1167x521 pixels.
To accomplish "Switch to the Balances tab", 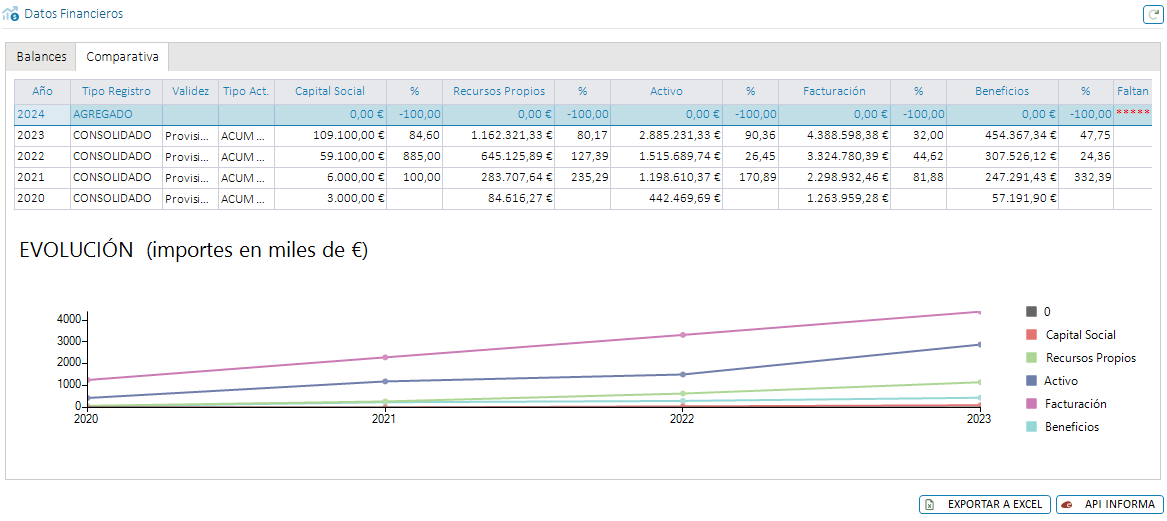I will (x=41, y=57).
